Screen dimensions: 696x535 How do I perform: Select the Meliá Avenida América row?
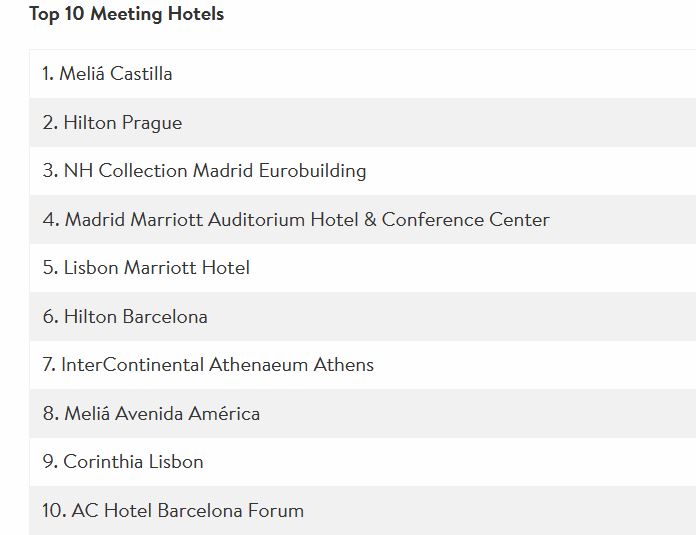pyautogui.click(x=363, y=413)
